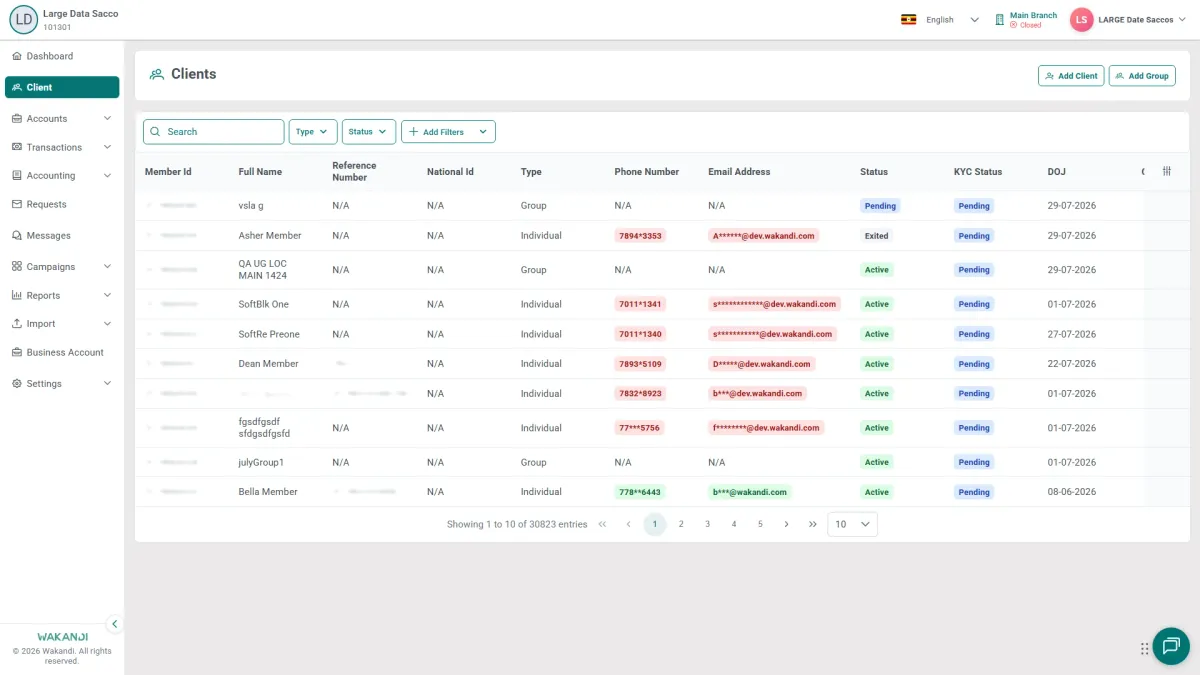Open the Type filter dropdown

(x=313, y=131)
